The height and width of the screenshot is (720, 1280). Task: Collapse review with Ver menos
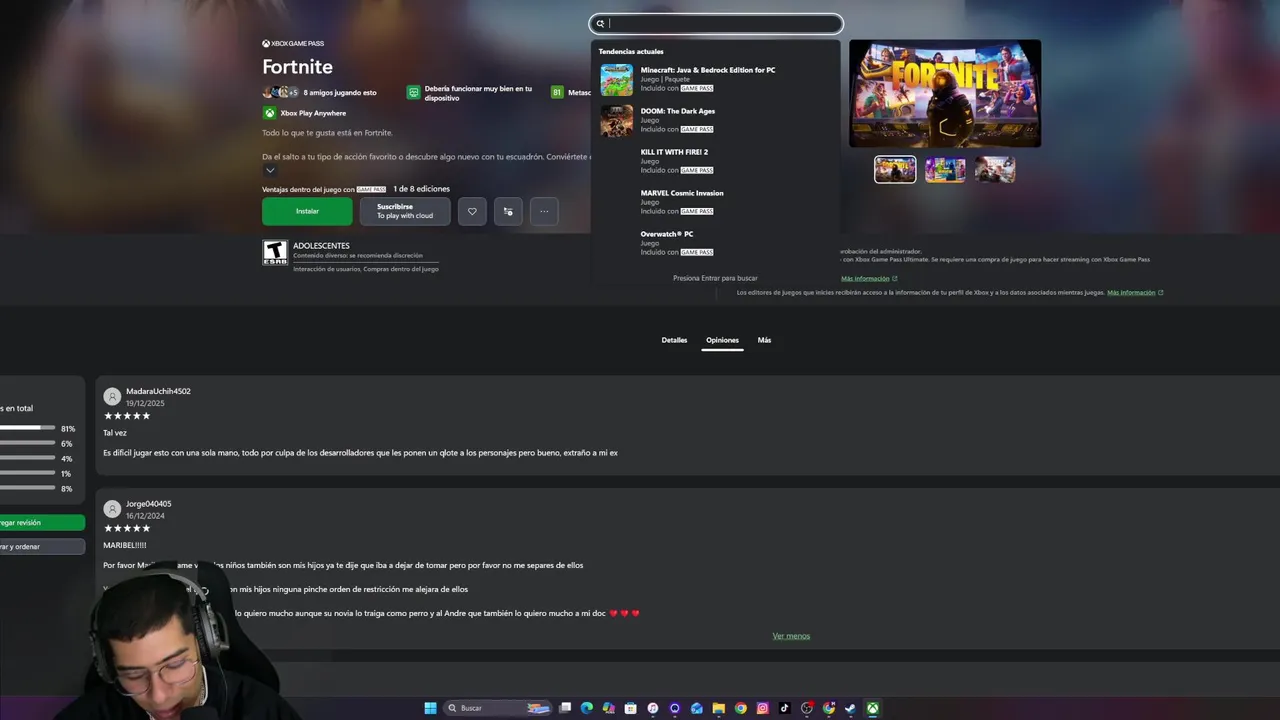(791, 636)
